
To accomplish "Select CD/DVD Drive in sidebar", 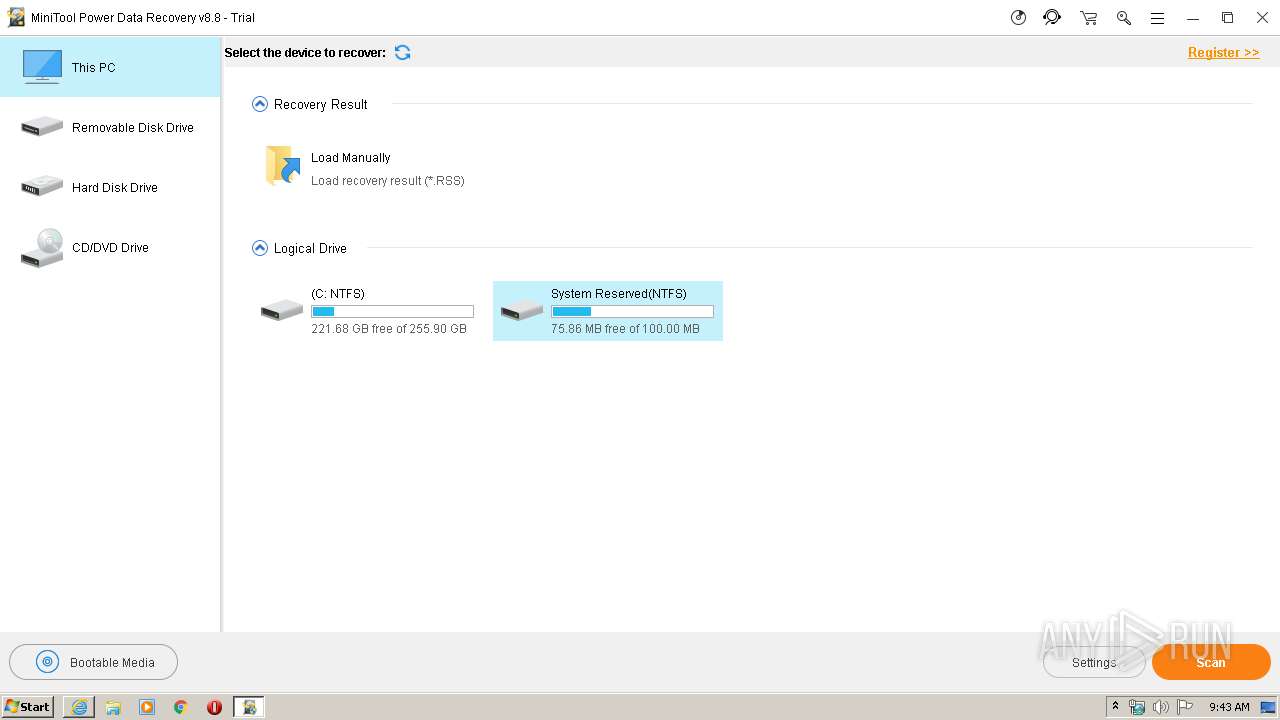I will click(110, 247).
